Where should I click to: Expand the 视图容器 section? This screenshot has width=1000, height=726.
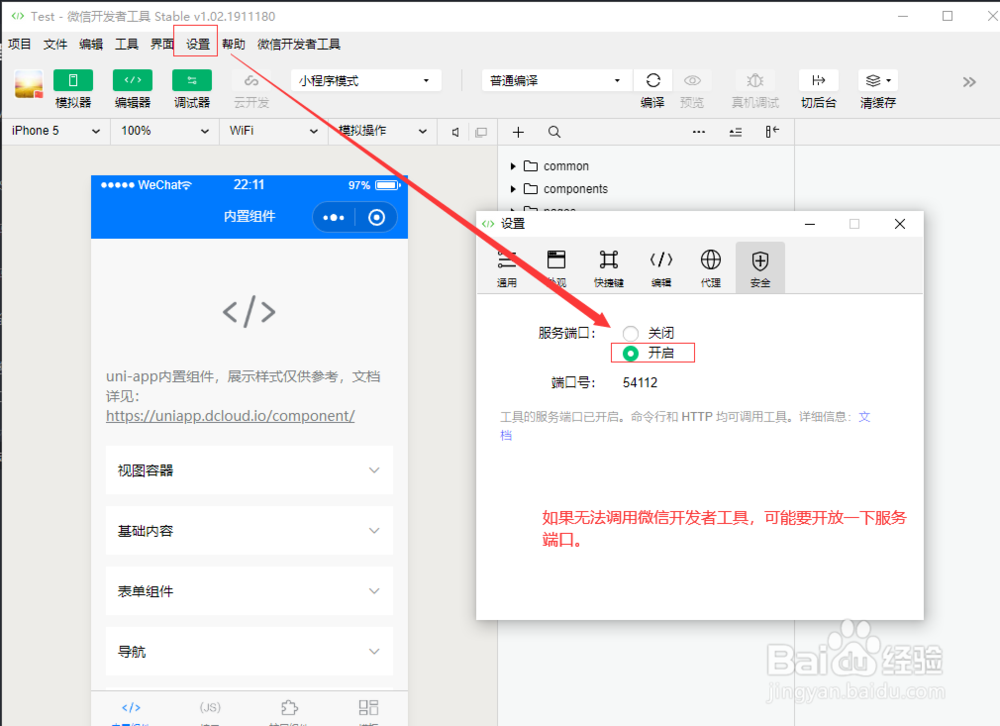[249, 470]
